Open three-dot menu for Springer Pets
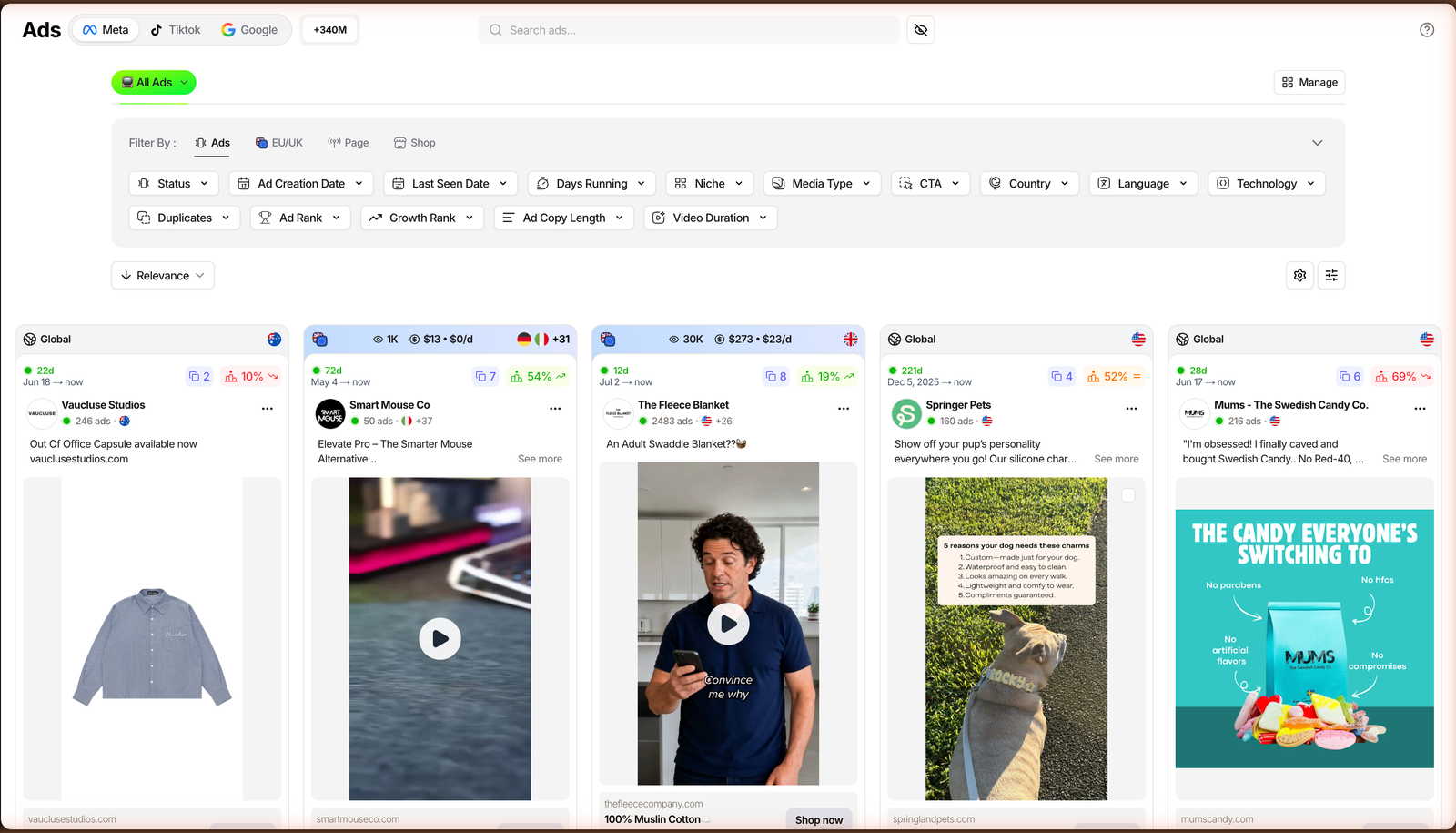Viewport: 1456px width, 833px height. click(x=1132, y=409)
